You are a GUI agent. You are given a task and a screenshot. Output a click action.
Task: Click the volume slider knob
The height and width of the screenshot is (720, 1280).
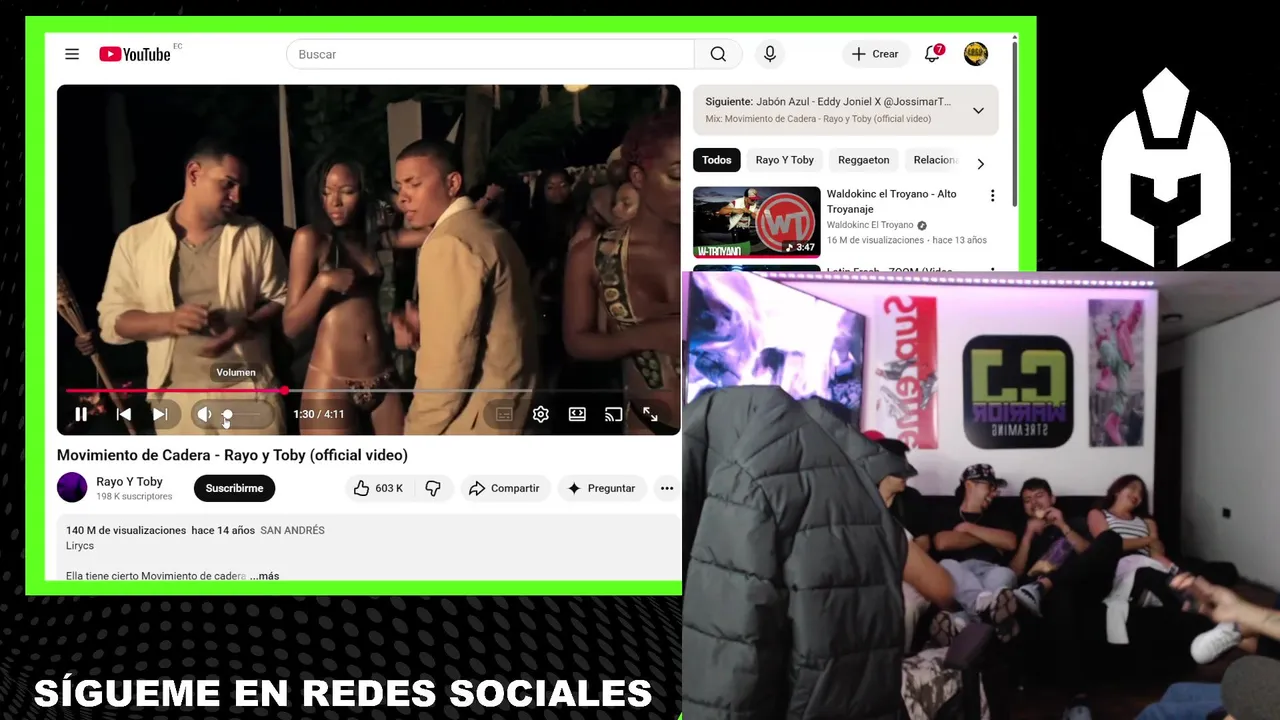(x=227, y=414)
